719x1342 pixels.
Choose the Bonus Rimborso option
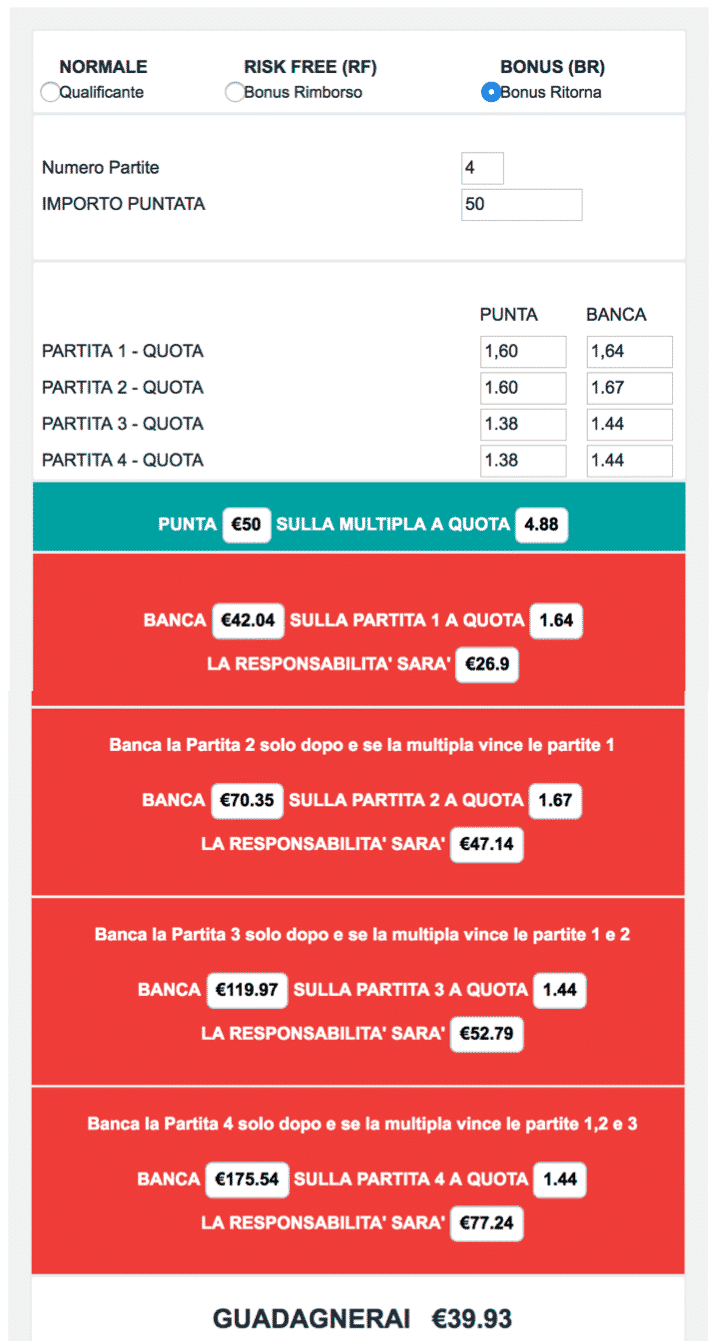point(234,92)
